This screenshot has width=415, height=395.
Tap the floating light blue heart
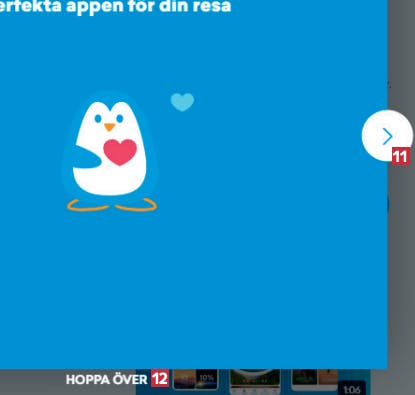(182, 102)
